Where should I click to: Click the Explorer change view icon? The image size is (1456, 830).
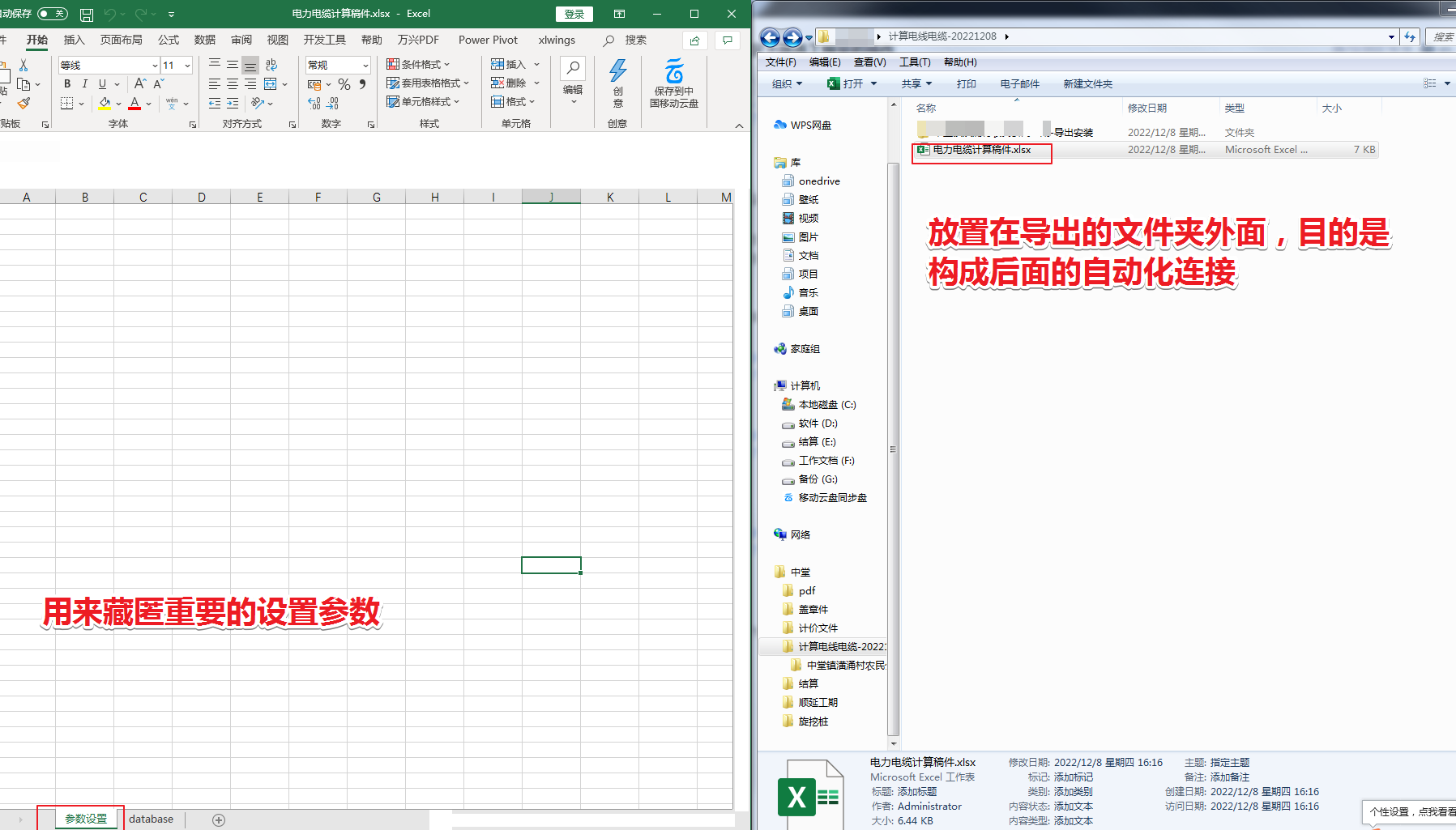coord(1430,83)
